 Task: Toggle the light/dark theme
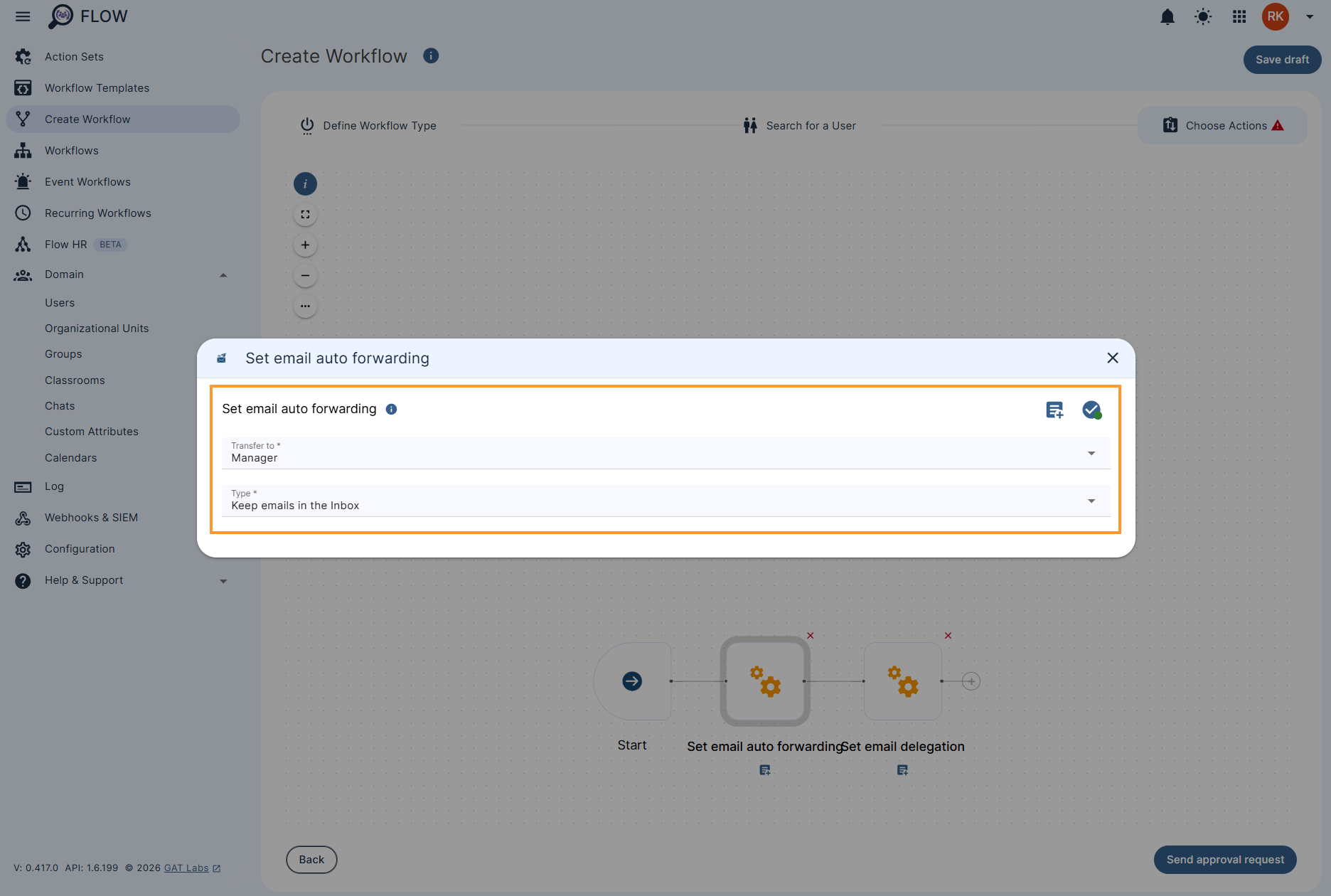click(1203, 16)
